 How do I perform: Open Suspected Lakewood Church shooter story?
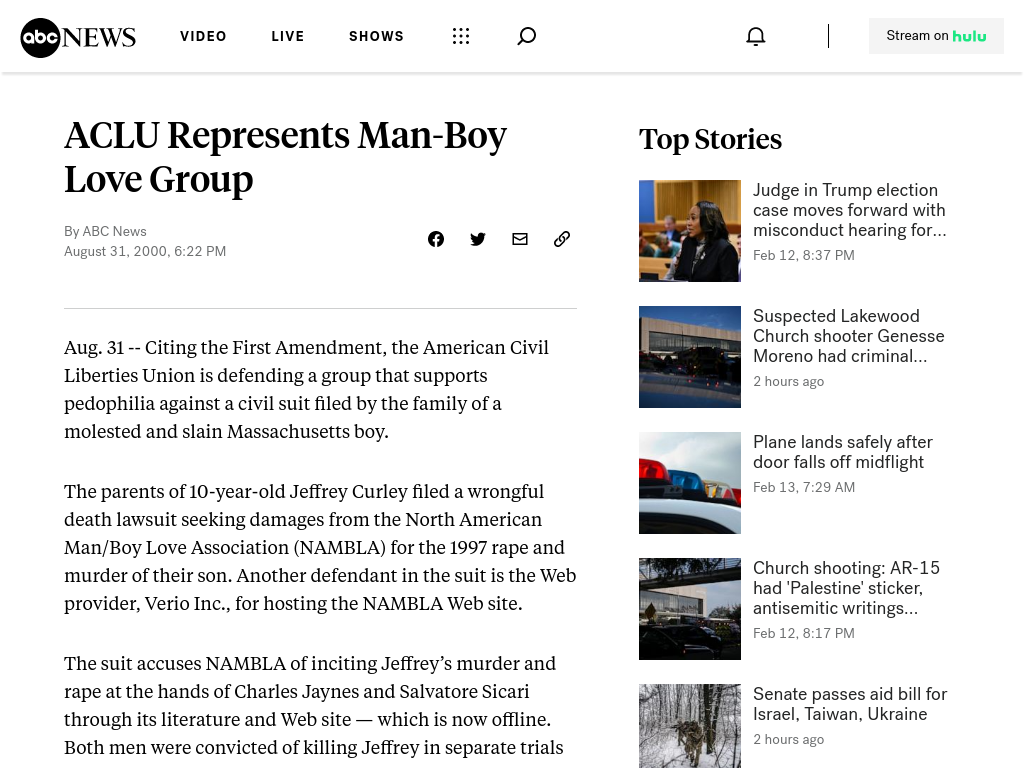pyautogui.click(x=848, y=336)
